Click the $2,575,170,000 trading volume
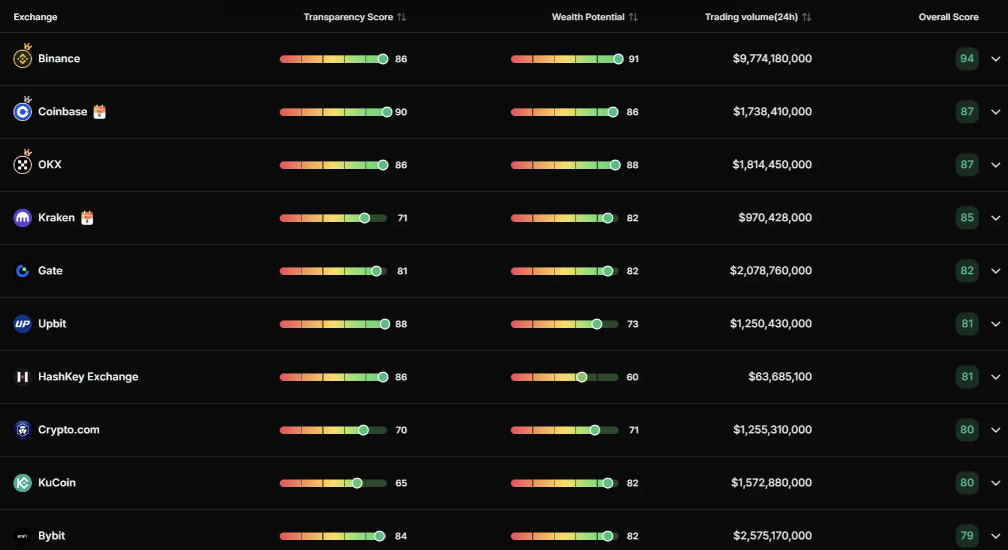 pyautogui.click(x=772, y=536)
